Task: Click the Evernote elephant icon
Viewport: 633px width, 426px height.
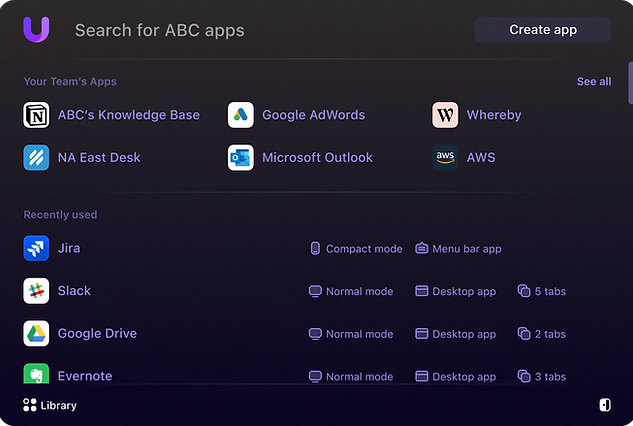Action: [36, 374]
